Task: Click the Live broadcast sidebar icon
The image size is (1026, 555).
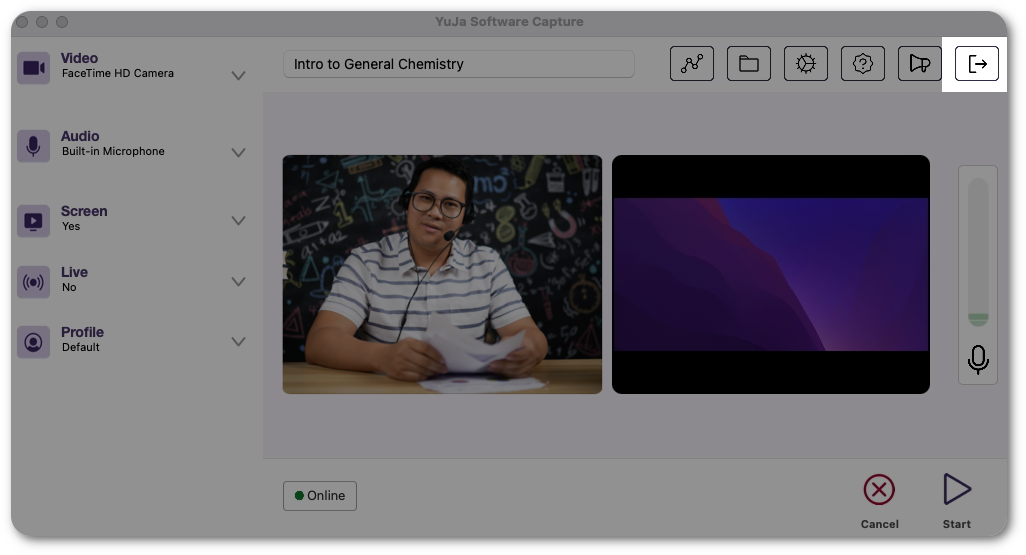Action: point(33,282)
